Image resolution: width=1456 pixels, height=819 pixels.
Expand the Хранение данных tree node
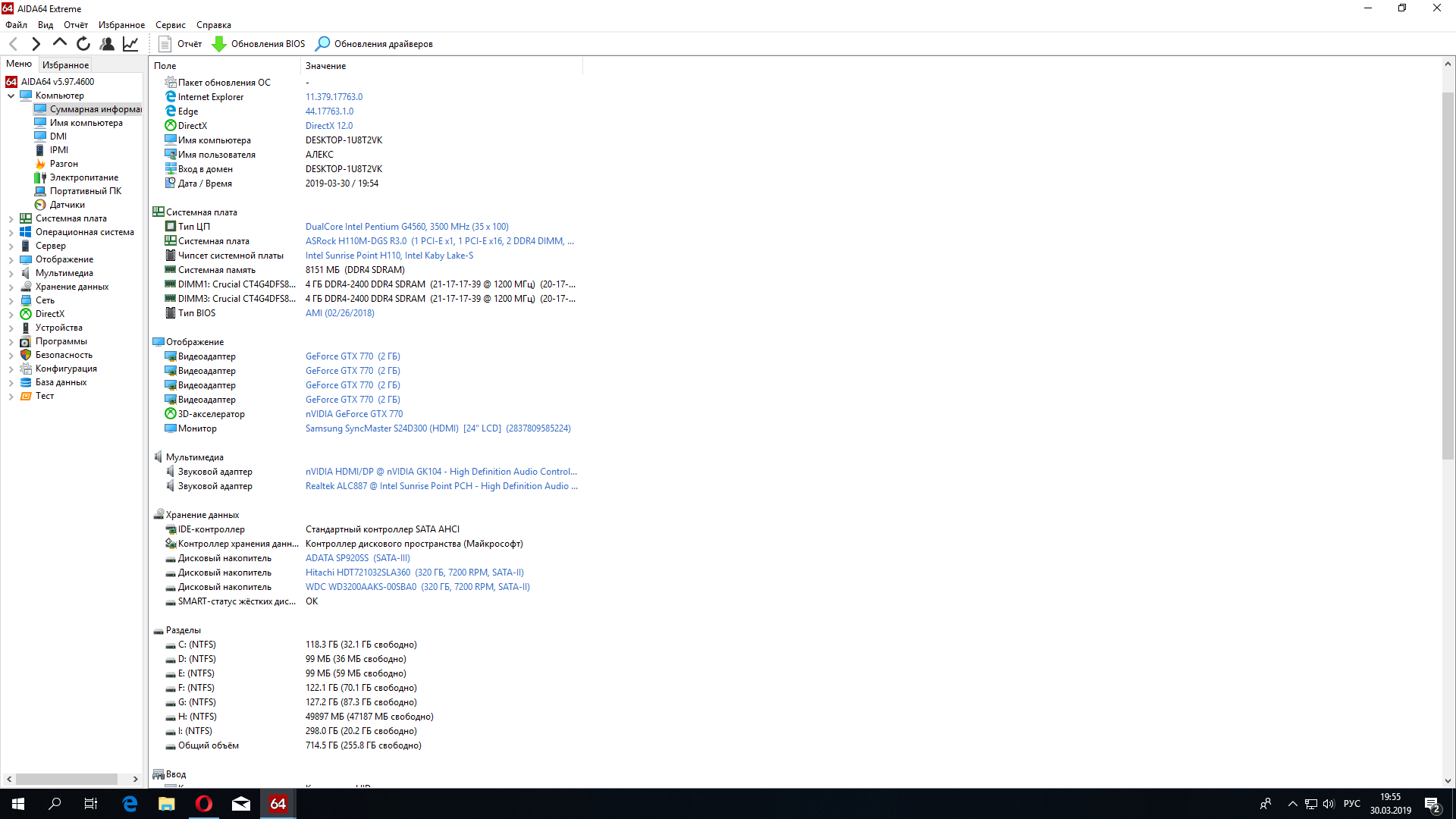pos(11,287)
